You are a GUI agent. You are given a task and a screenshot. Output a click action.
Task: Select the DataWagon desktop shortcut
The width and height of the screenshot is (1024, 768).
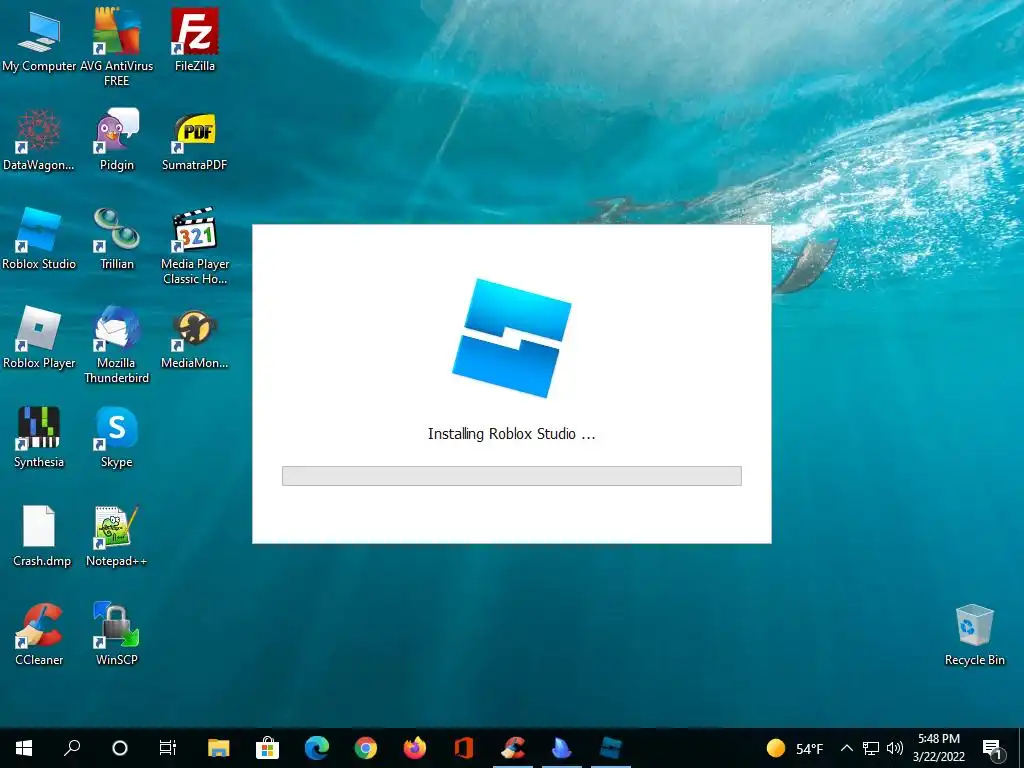(39, 140)
